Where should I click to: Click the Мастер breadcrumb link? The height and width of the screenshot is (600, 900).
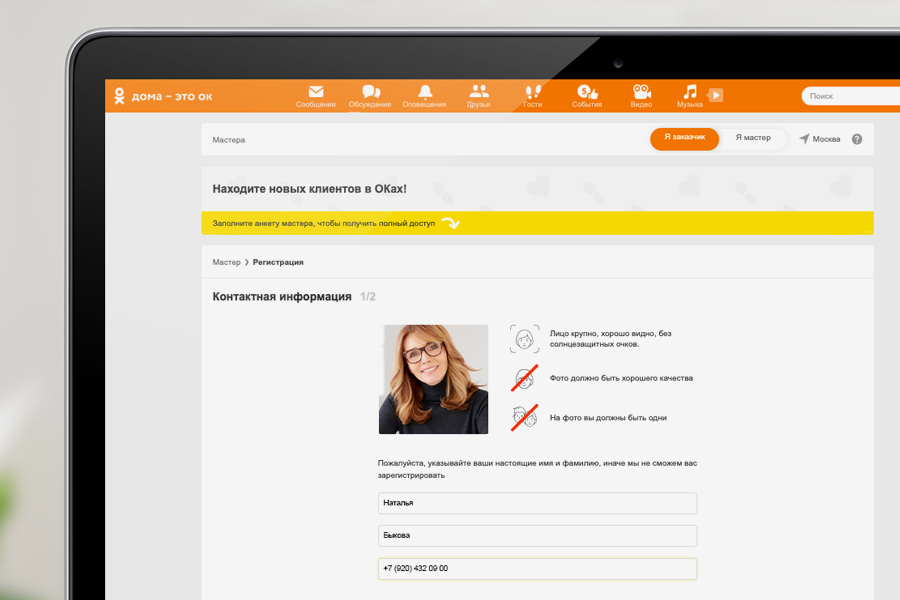[226, 262]
